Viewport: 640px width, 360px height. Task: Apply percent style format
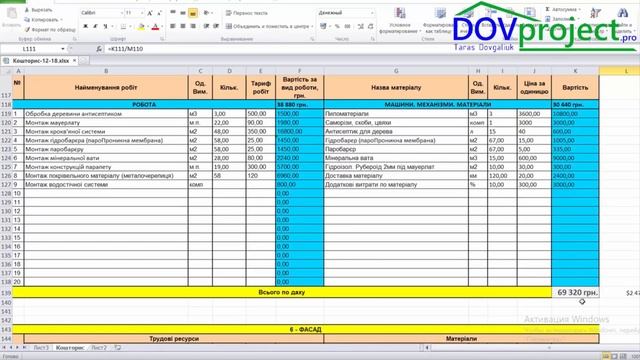click(337, 26)
